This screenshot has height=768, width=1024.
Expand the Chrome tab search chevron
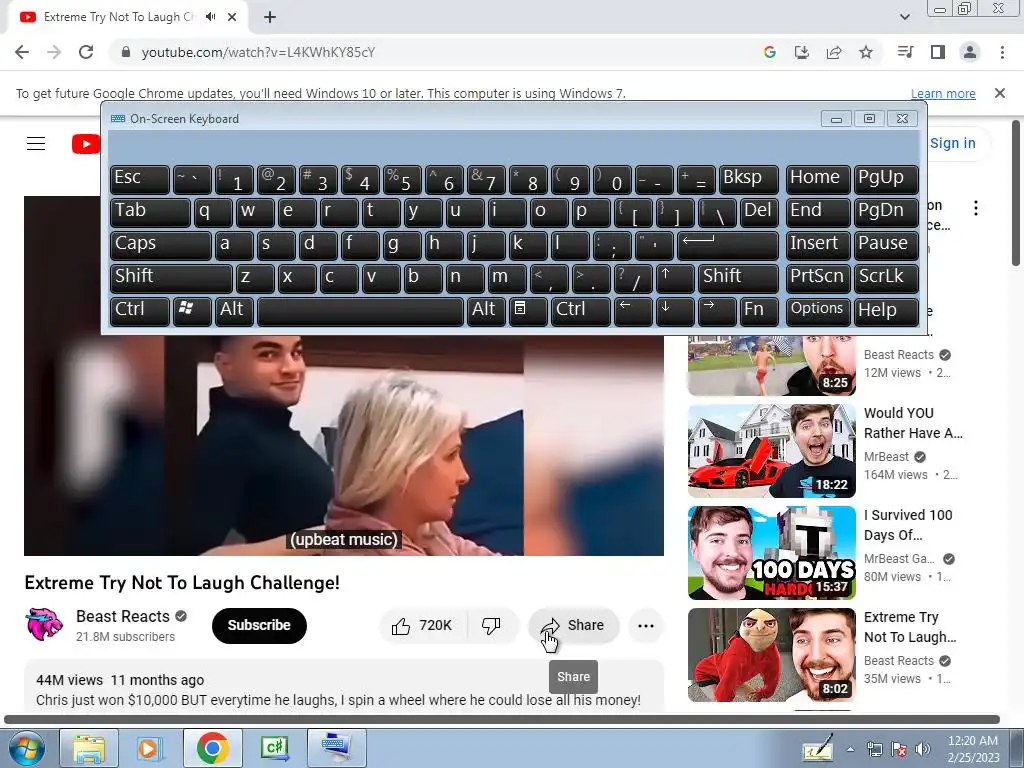904,17
